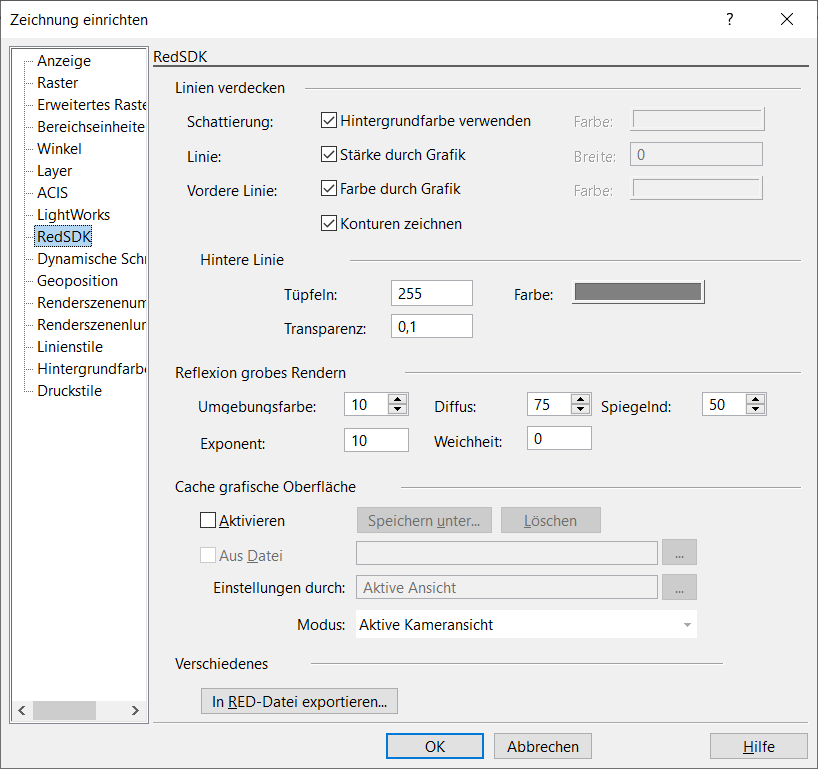Open the Dynamische Sch... tree entry
This screenshot has height=769, width=818.
pos(91,259)
